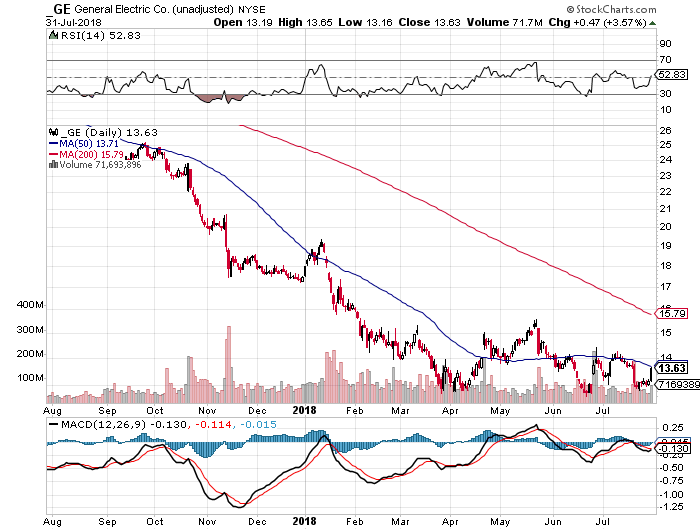This screenshot has height=530, width=700.
Task: Click the date 31-Jul-2018
Action: coord(74,22)
